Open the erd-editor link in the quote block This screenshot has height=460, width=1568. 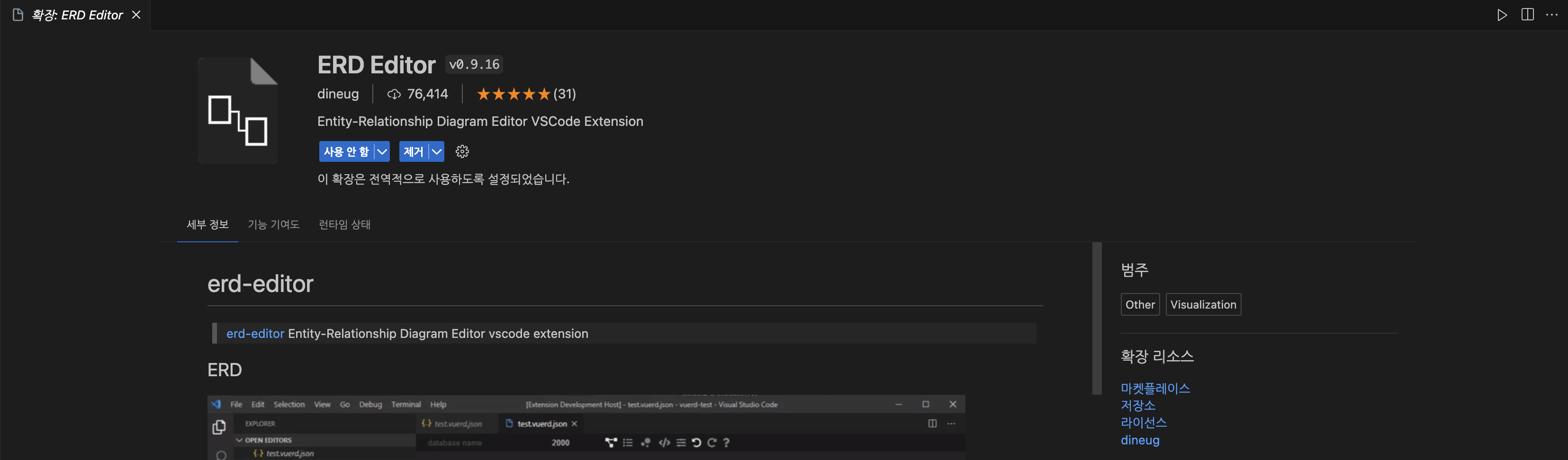click(x=255, y=334)
